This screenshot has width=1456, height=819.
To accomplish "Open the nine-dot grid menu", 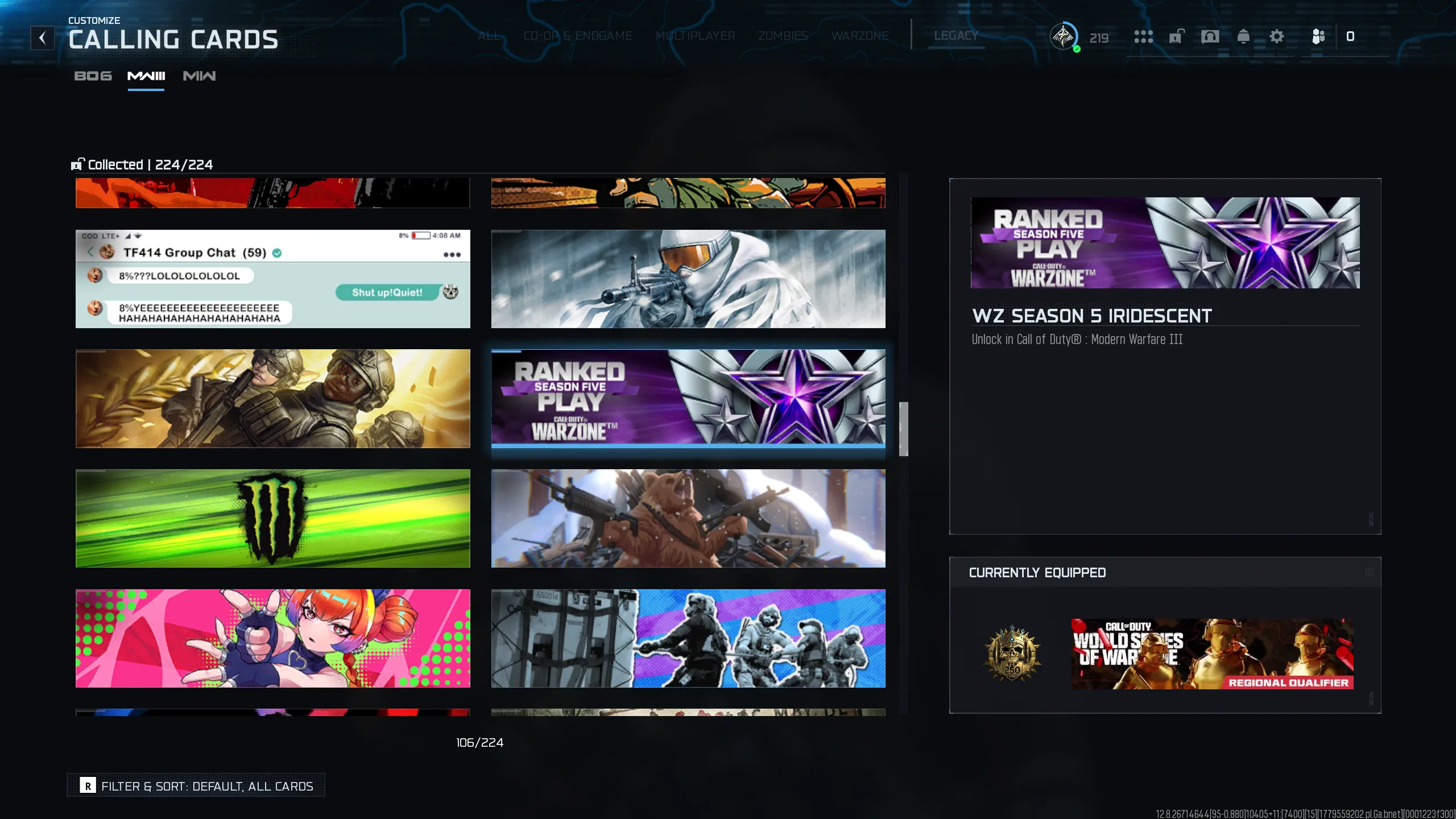I will [x=1143, y=37].
